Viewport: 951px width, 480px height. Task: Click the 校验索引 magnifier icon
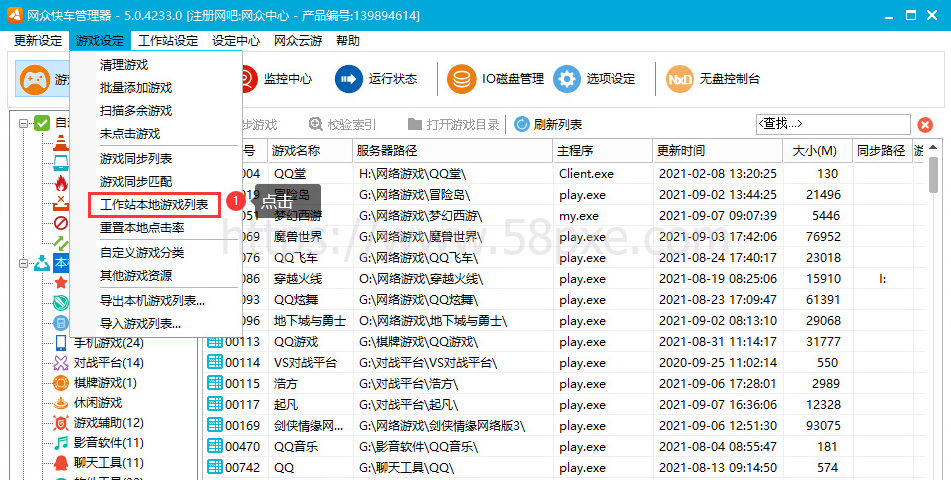316,124
